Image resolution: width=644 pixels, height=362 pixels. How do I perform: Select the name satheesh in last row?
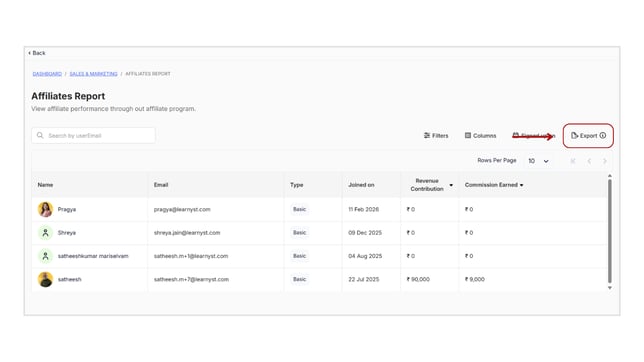(x=69, y=279)
